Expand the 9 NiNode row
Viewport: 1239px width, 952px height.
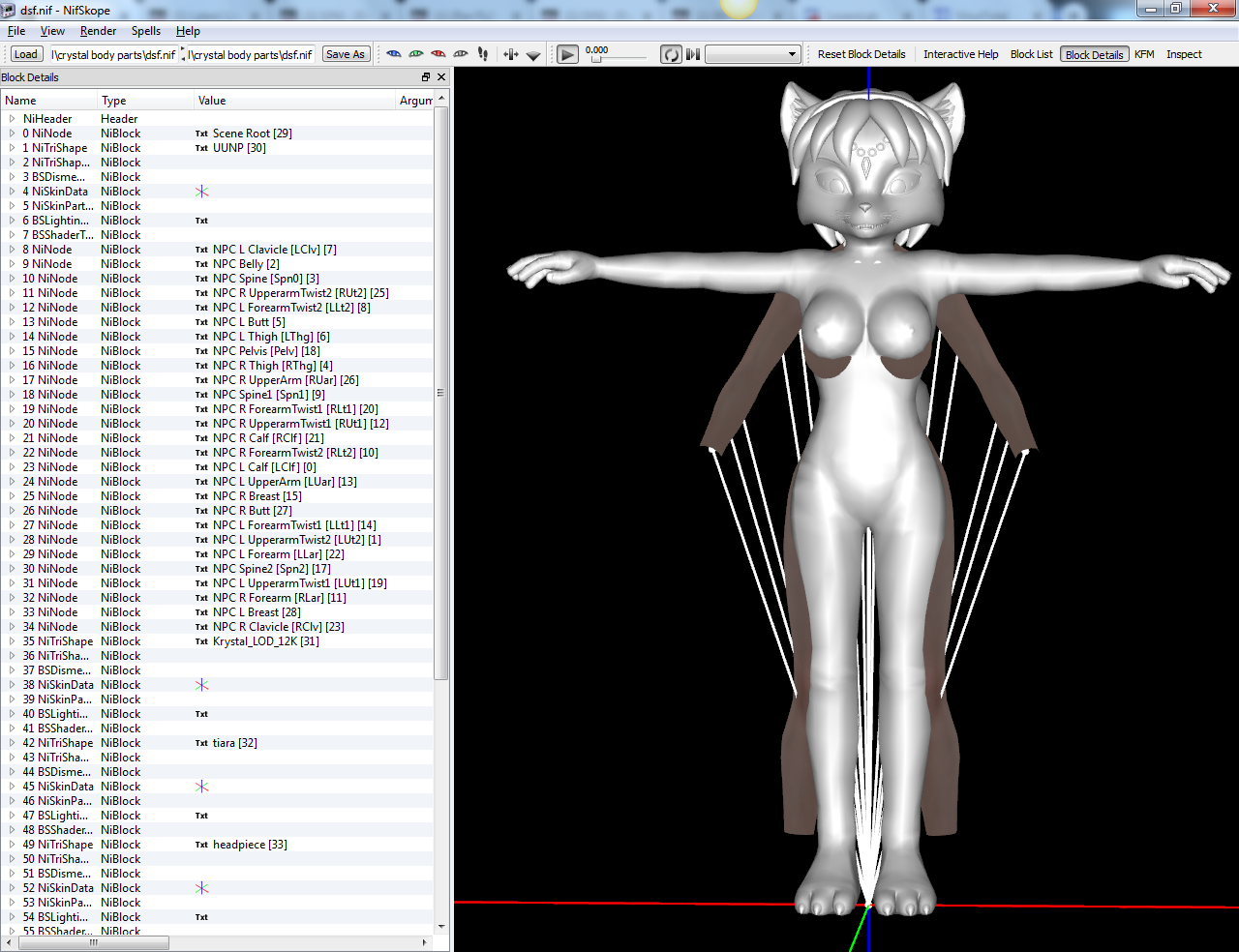[x=12, y=264]
